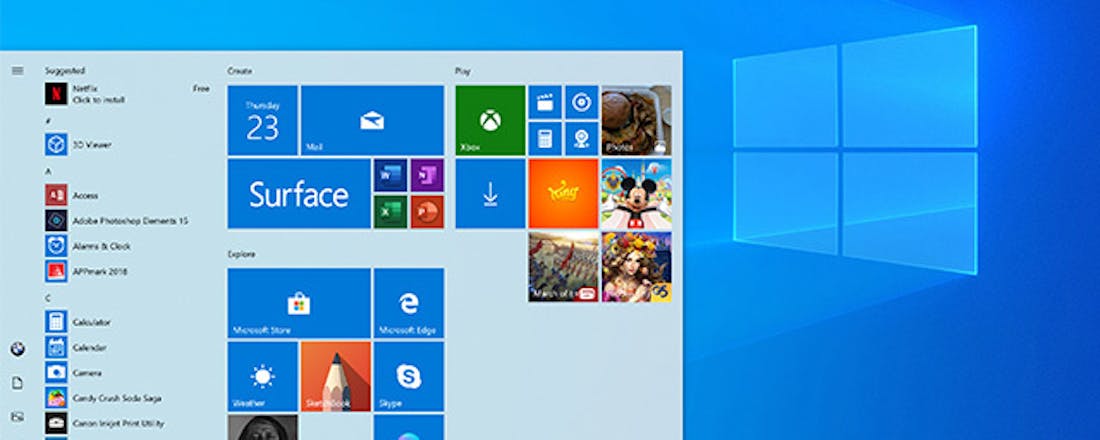Viewport: 1100px width, 440px height.
Task: Launch the Microsoft Edge tile
Action: tap(408, 302)
